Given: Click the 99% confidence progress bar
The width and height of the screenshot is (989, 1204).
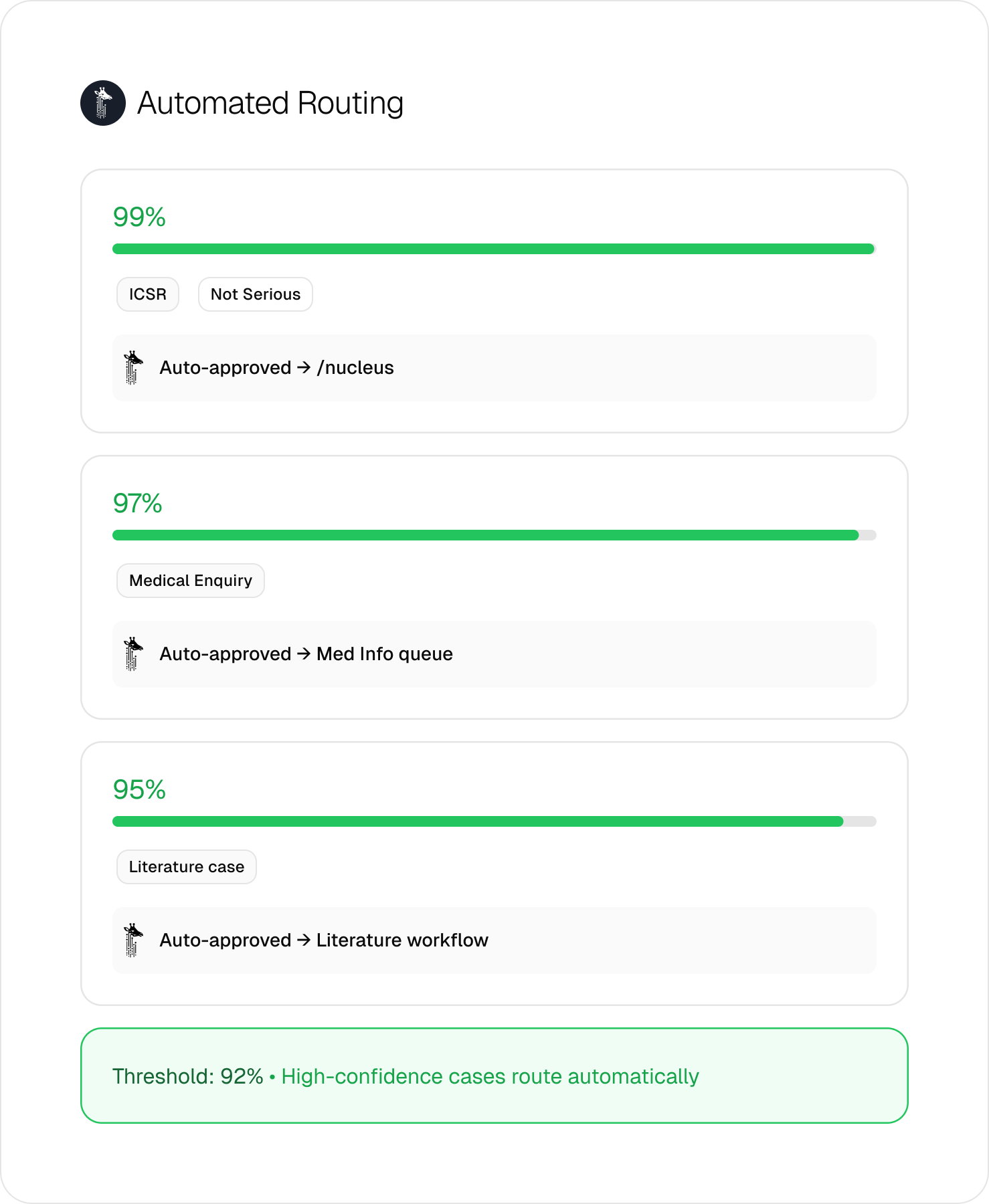Looking at the screenshot, I should [494, 249].
